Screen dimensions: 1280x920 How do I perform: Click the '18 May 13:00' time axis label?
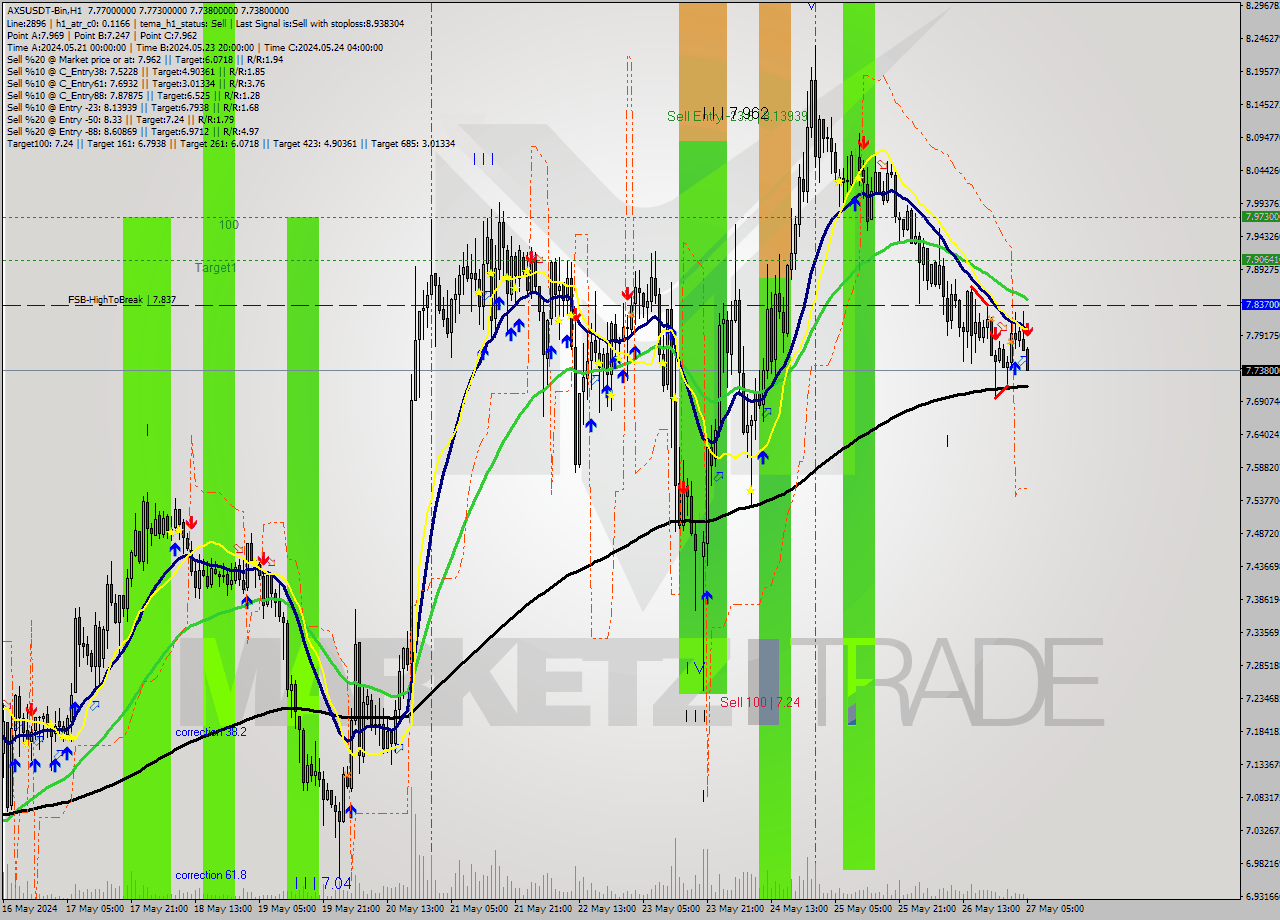click(222, 909)
